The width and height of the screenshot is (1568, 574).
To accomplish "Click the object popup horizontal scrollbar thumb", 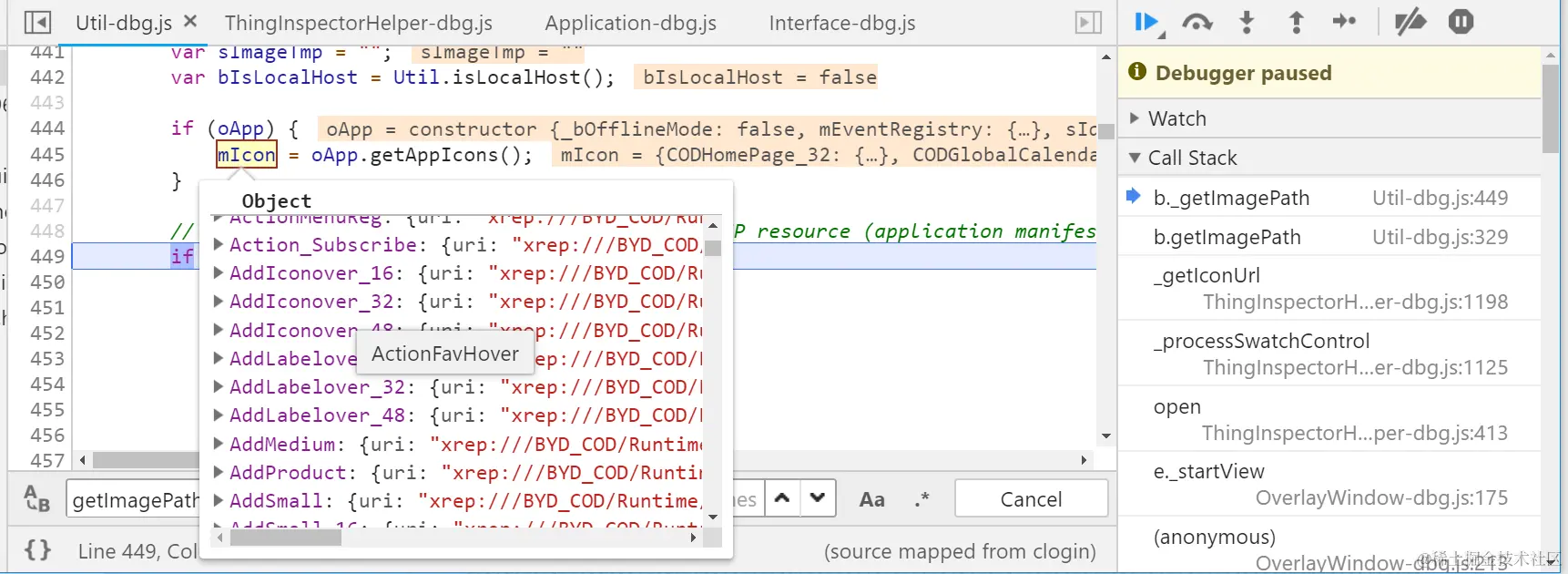I will pos(285,538).
